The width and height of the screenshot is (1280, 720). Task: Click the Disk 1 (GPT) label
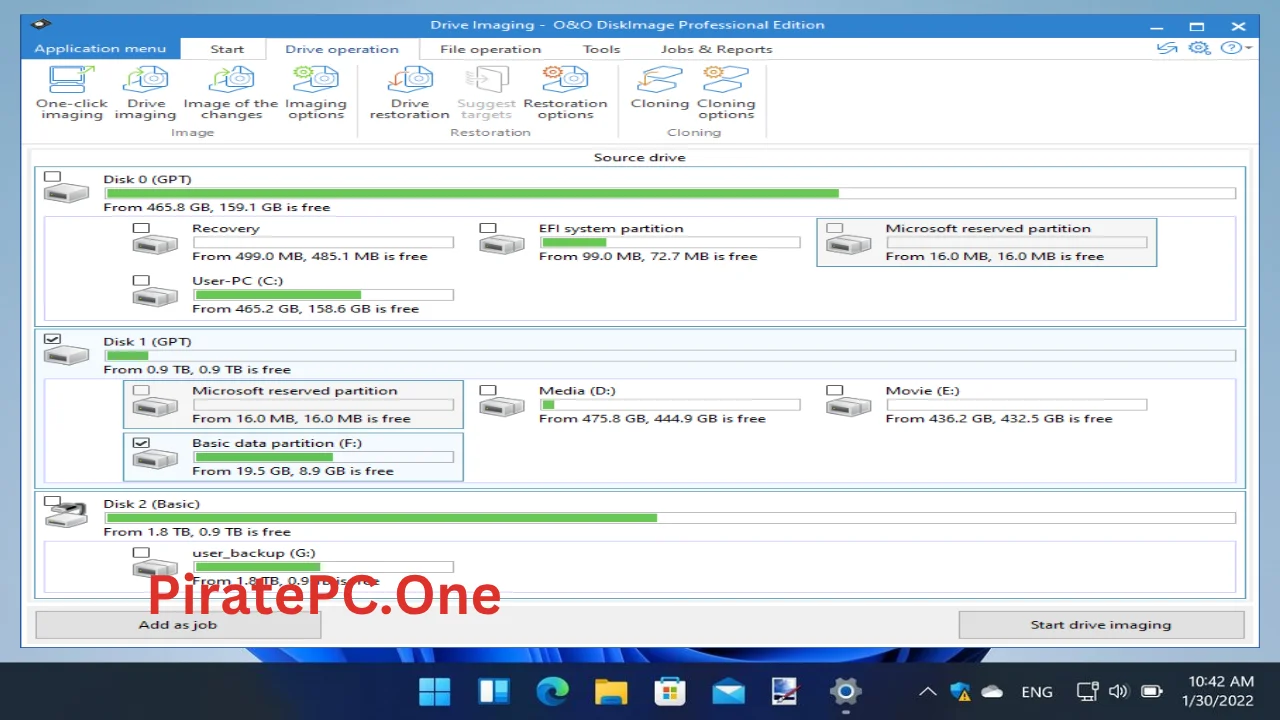pos(147,341)
